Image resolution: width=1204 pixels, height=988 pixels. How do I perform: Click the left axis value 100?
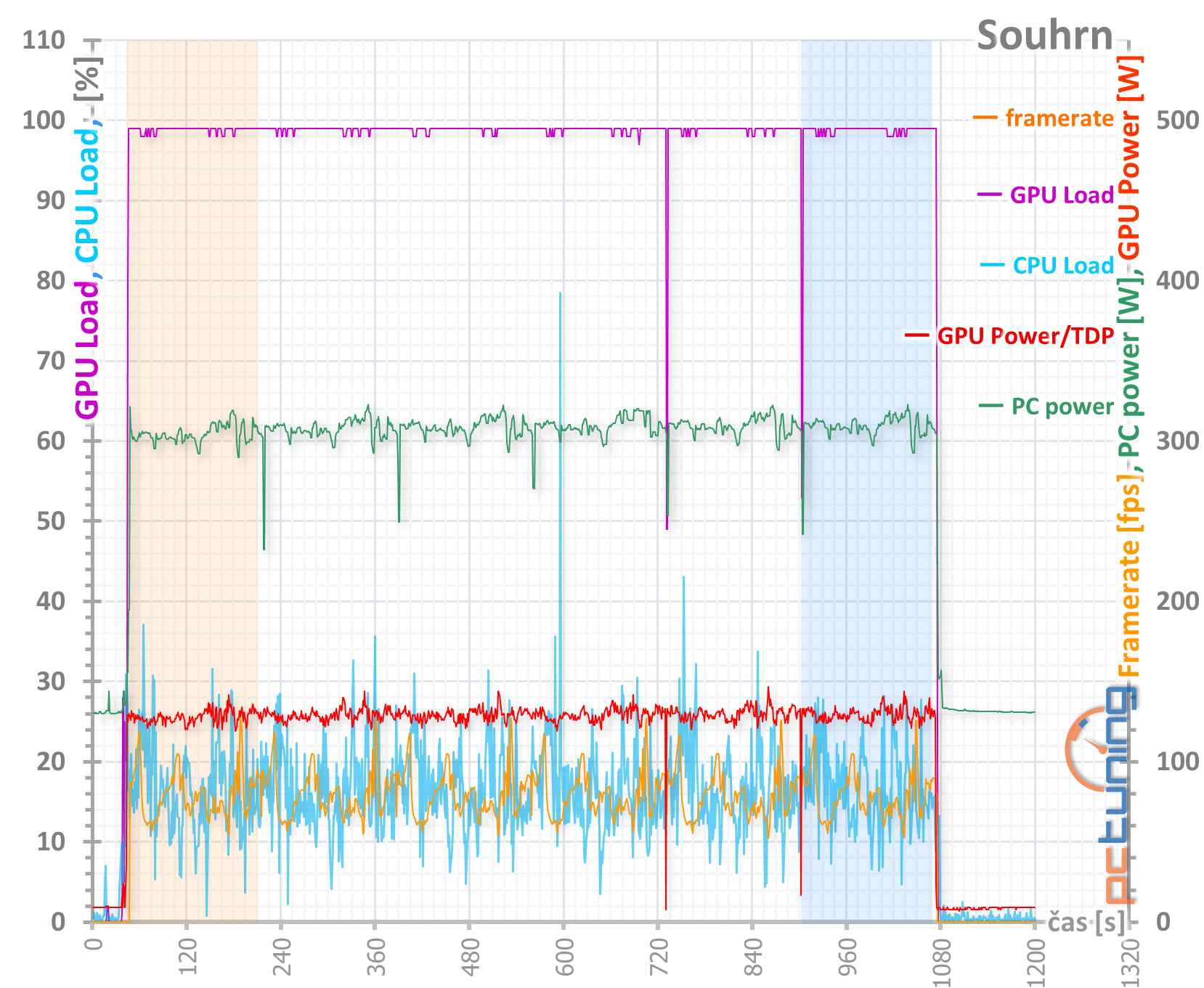point(44,120)
